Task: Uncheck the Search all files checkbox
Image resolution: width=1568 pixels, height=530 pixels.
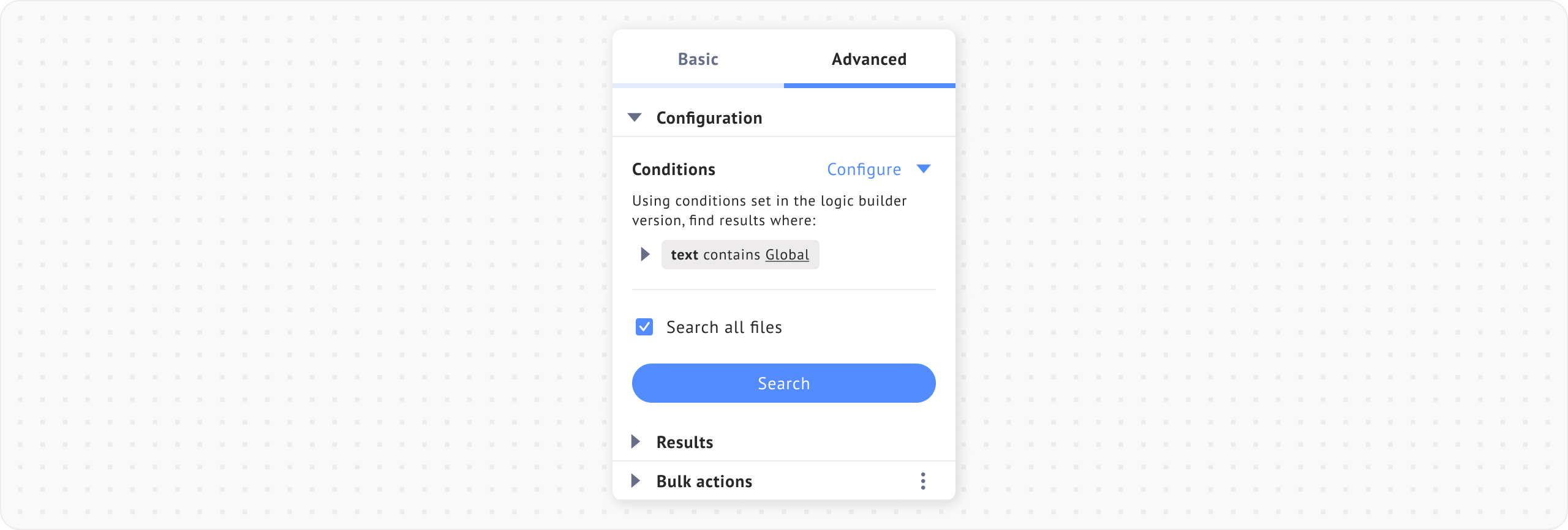Action: [644, 327]
